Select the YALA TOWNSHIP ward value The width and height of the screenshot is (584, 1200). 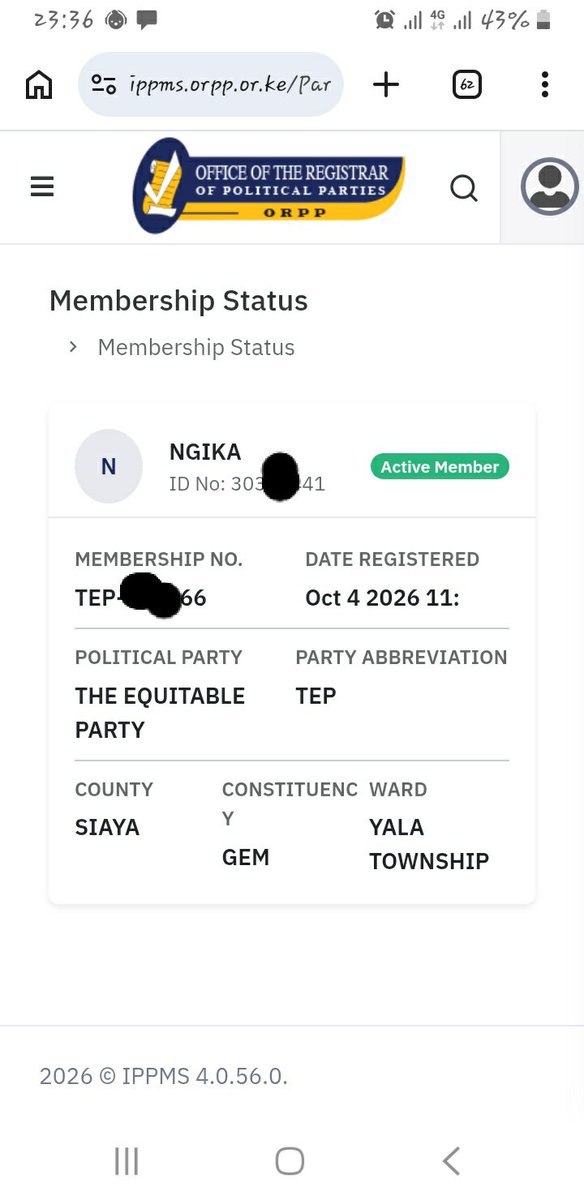429,844
